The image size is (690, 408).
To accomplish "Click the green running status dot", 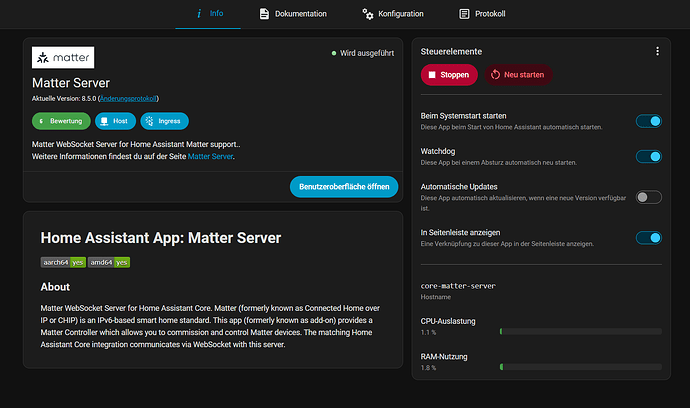I will tap(334, 53).
